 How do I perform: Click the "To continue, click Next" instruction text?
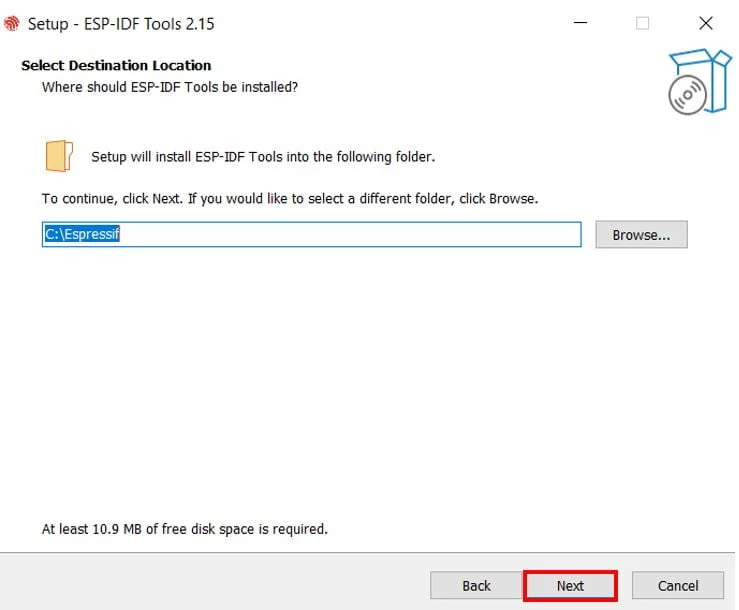(290, 198)
